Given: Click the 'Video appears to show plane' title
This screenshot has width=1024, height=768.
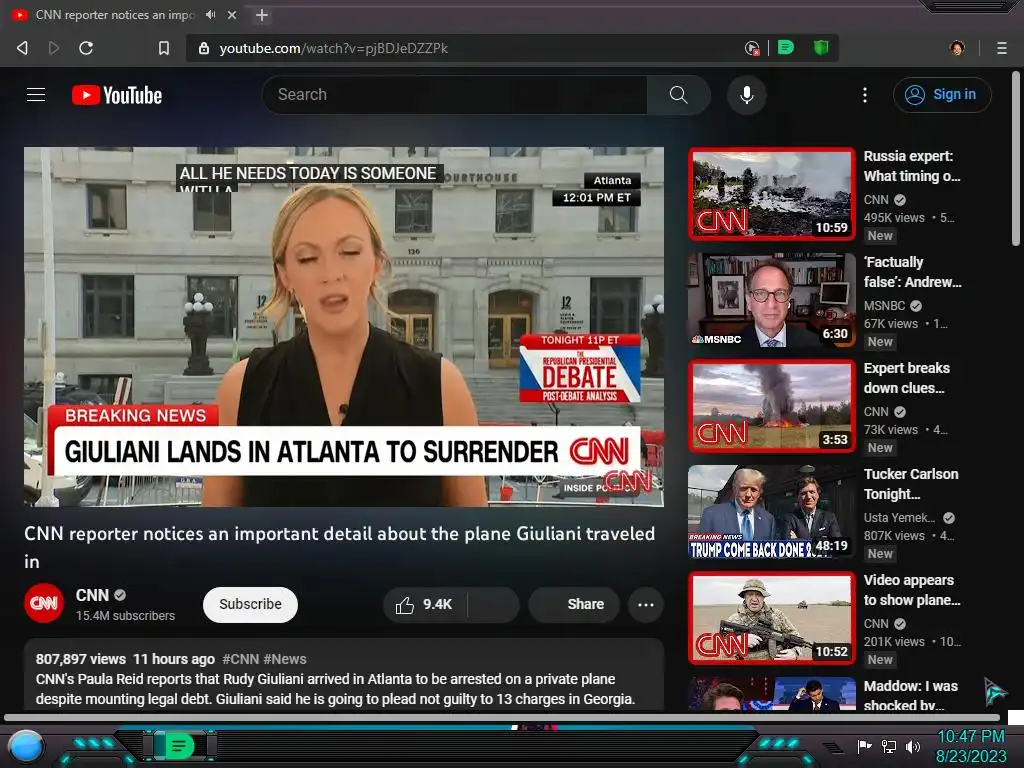Looking at the screenshot, I should pos(912,590).
